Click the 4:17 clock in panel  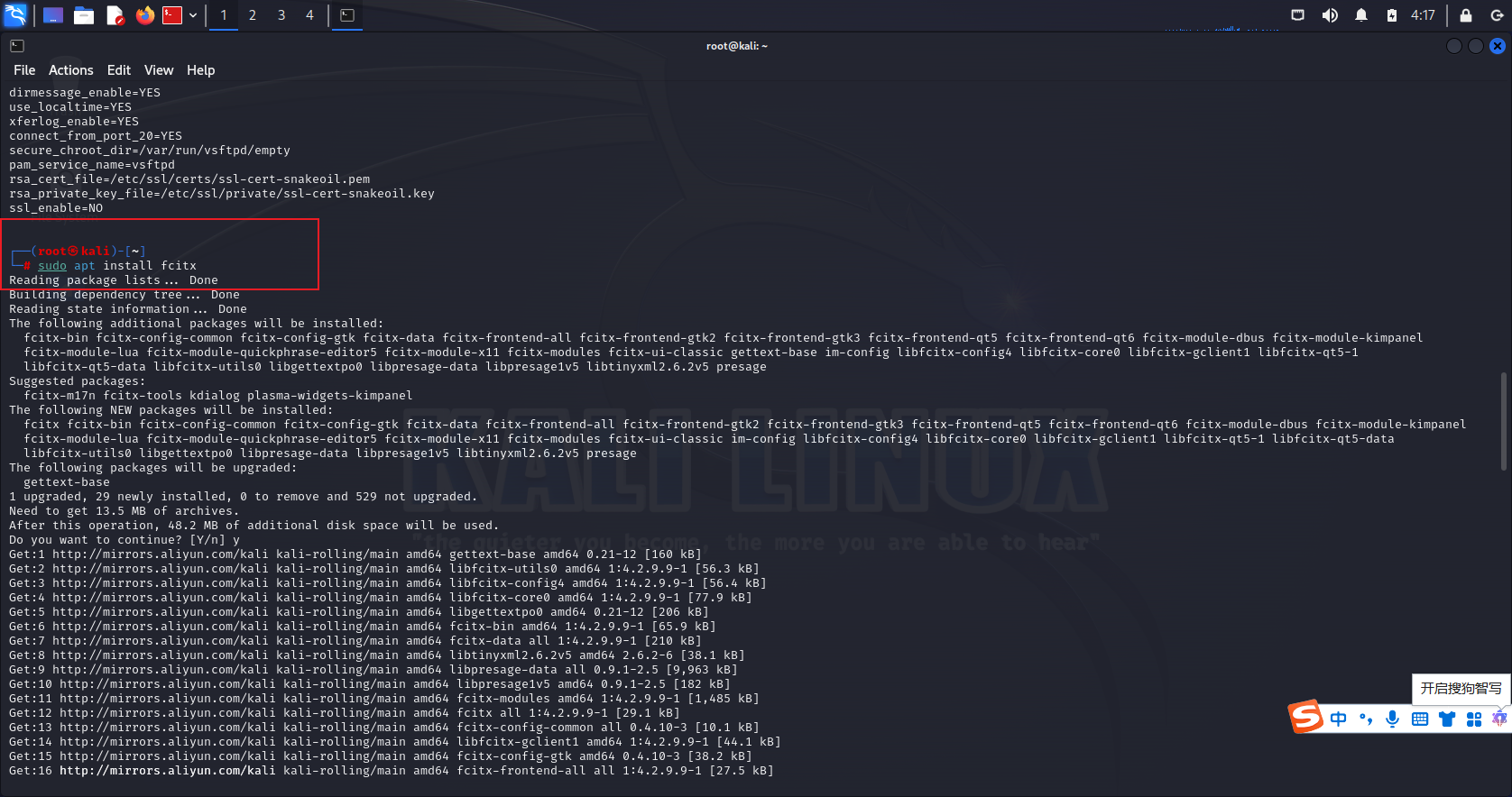pos(1423,15)
